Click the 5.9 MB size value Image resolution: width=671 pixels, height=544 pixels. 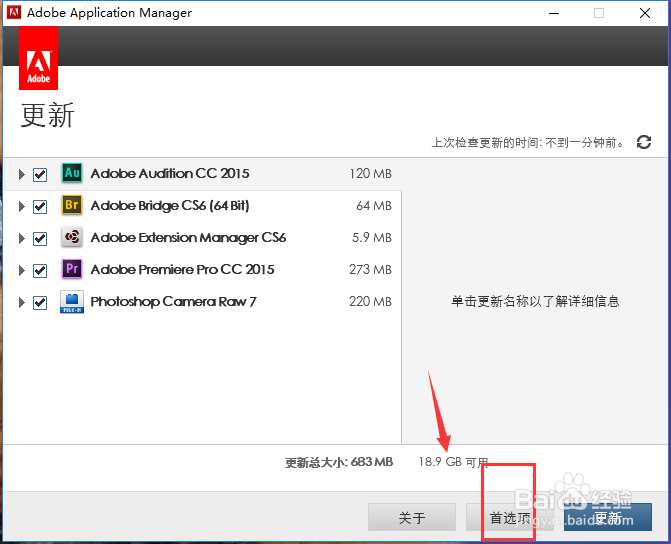[x=372, y=238]
